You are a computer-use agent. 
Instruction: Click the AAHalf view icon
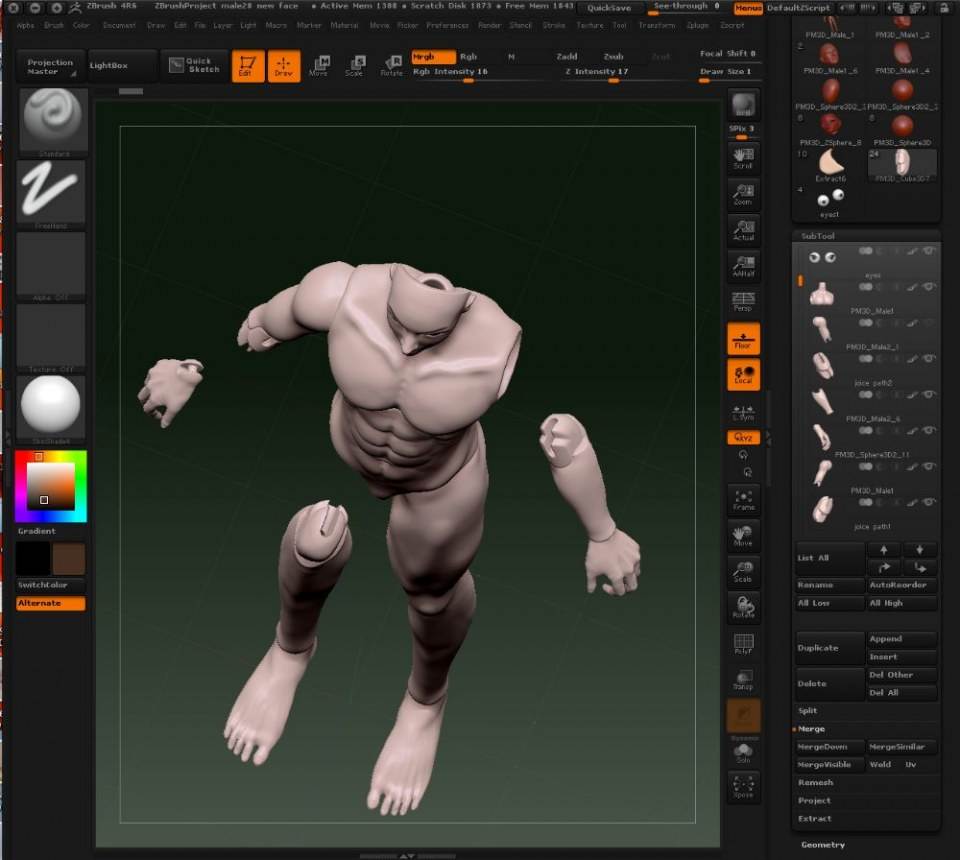743,266
